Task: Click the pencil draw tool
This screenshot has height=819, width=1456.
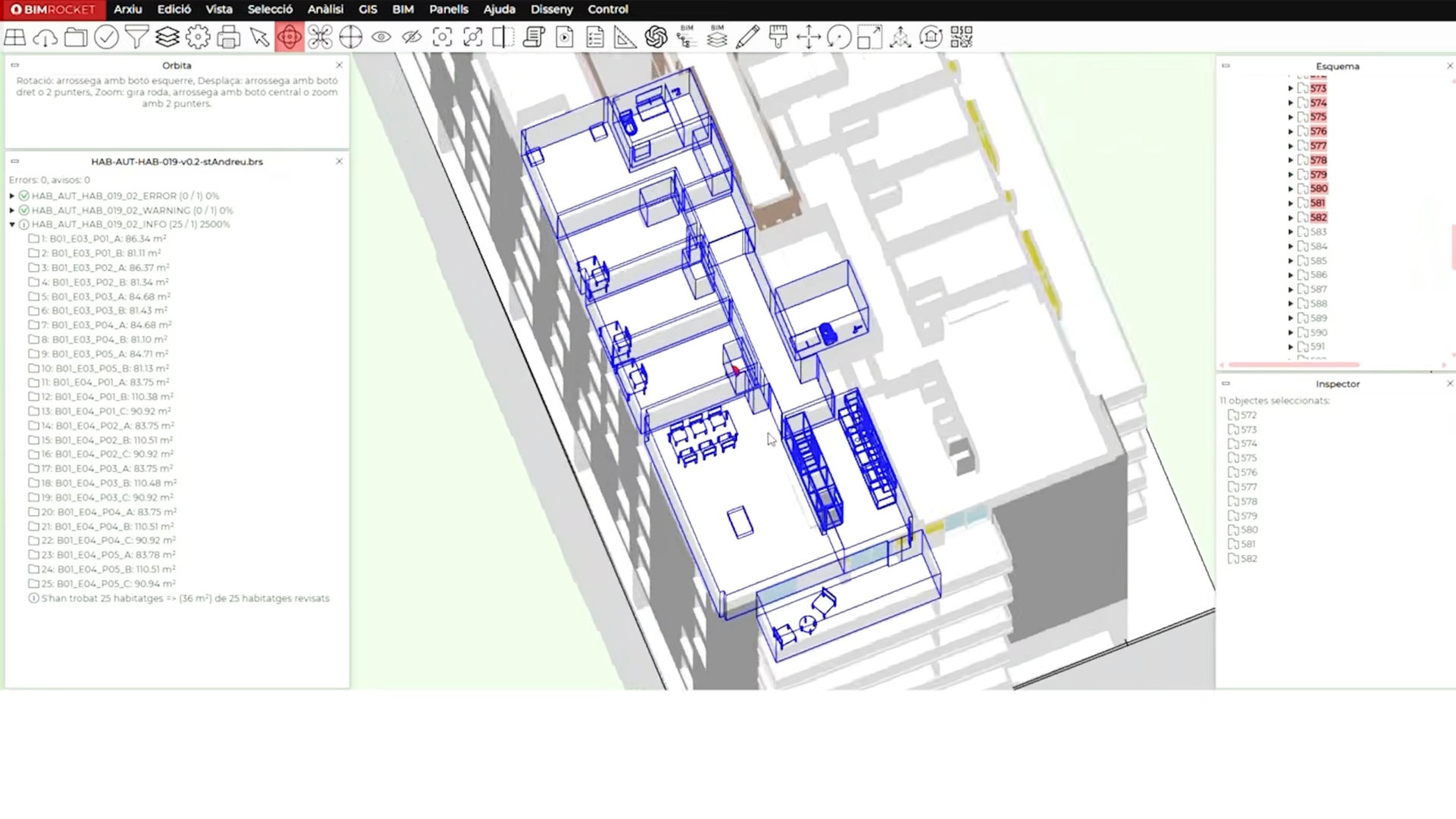Action: 748,37
